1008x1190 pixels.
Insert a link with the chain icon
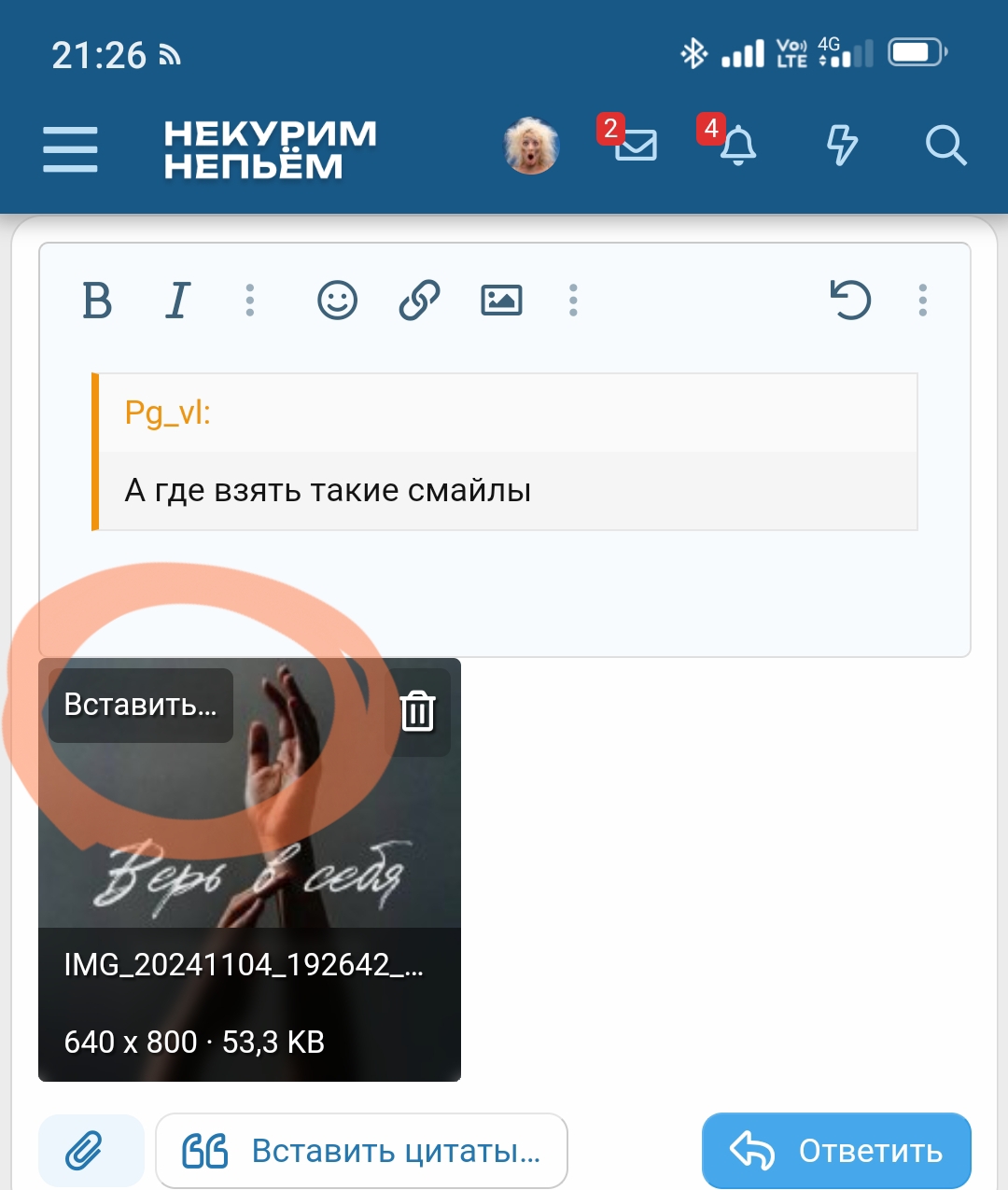click(x=419, y=301)
